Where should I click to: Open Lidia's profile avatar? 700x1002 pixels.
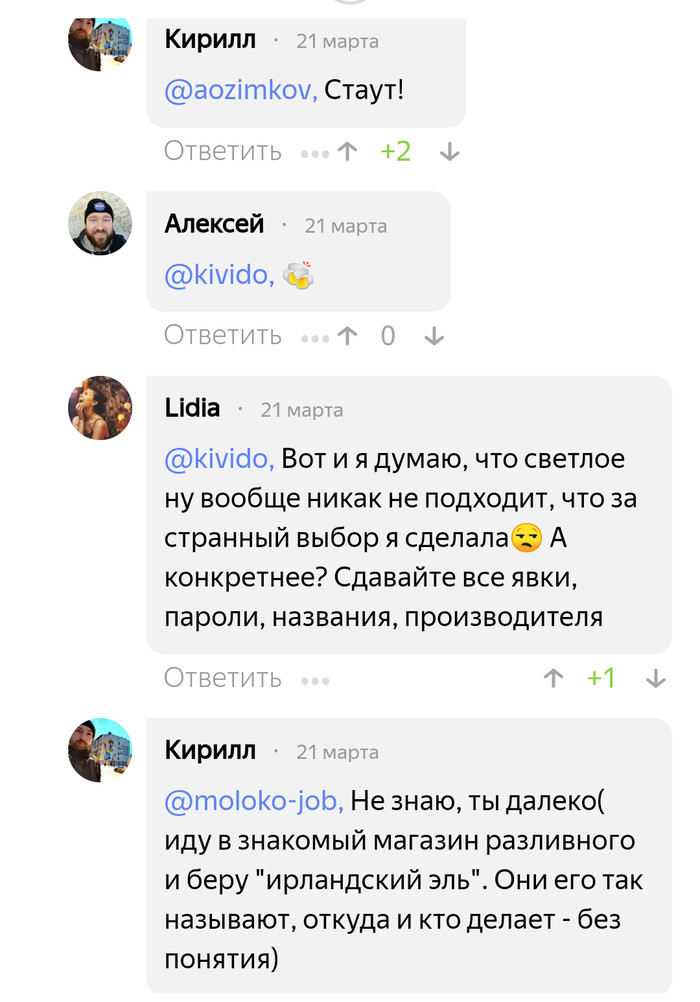[100, 408]
